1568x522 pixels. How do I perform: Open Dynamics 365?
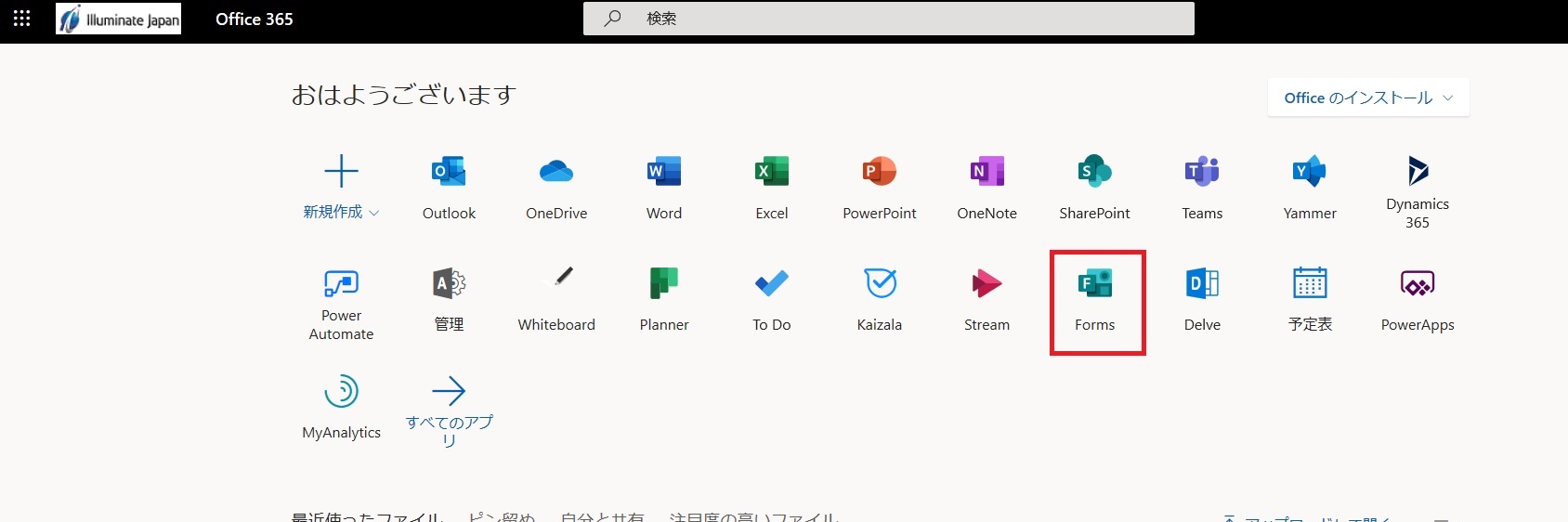1418,192
